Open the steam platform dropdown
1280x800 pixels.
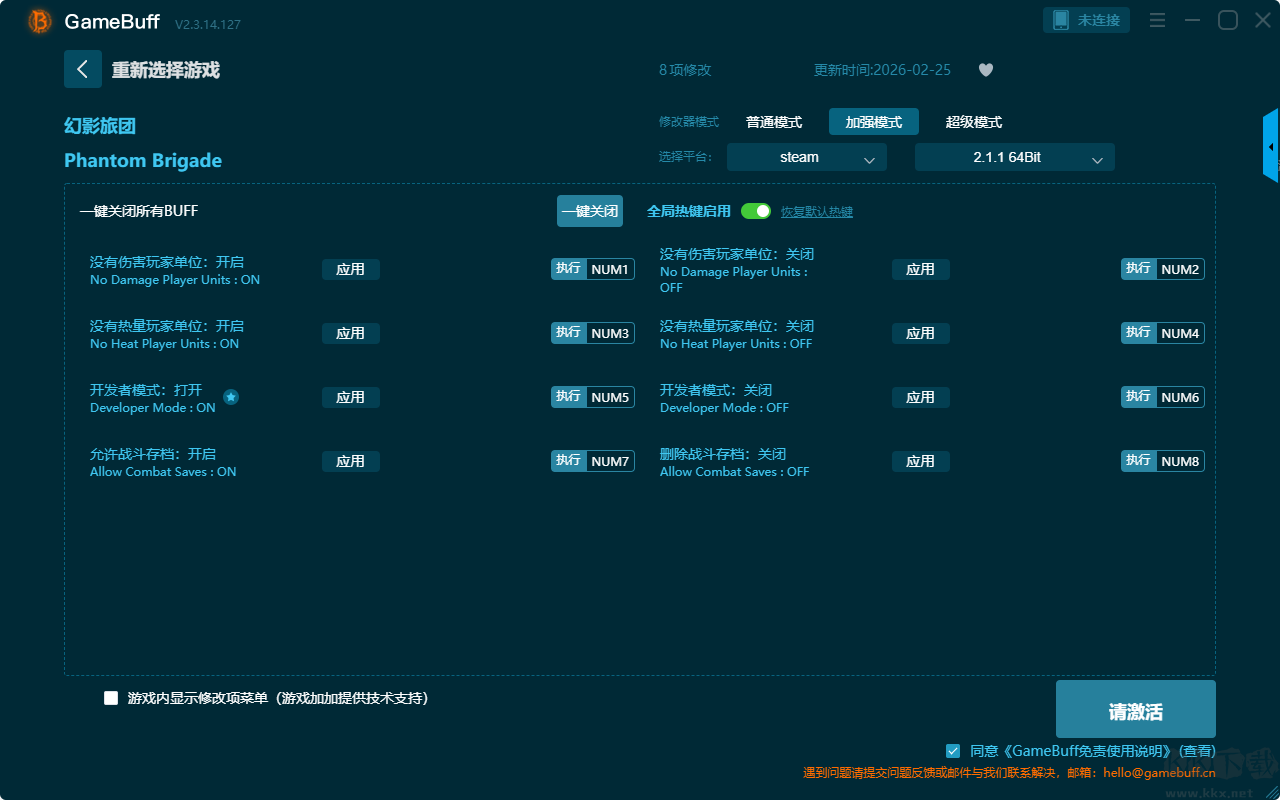tap(806, 157)
